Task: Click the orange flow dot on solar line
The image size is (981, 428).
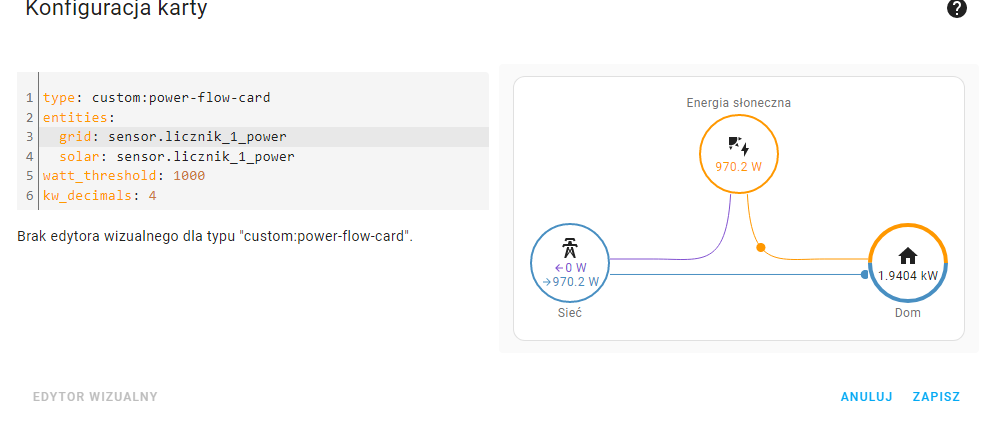Action: pyautogui.click(x=761, y=247)
